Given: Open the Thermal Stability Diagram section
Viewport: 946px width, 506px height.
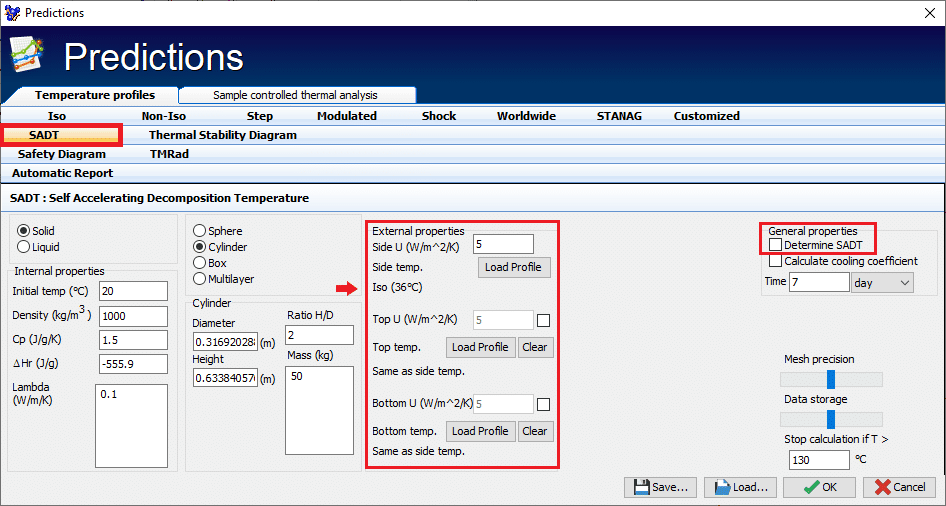Looking at the screenshot, I should tap(222, 135).
